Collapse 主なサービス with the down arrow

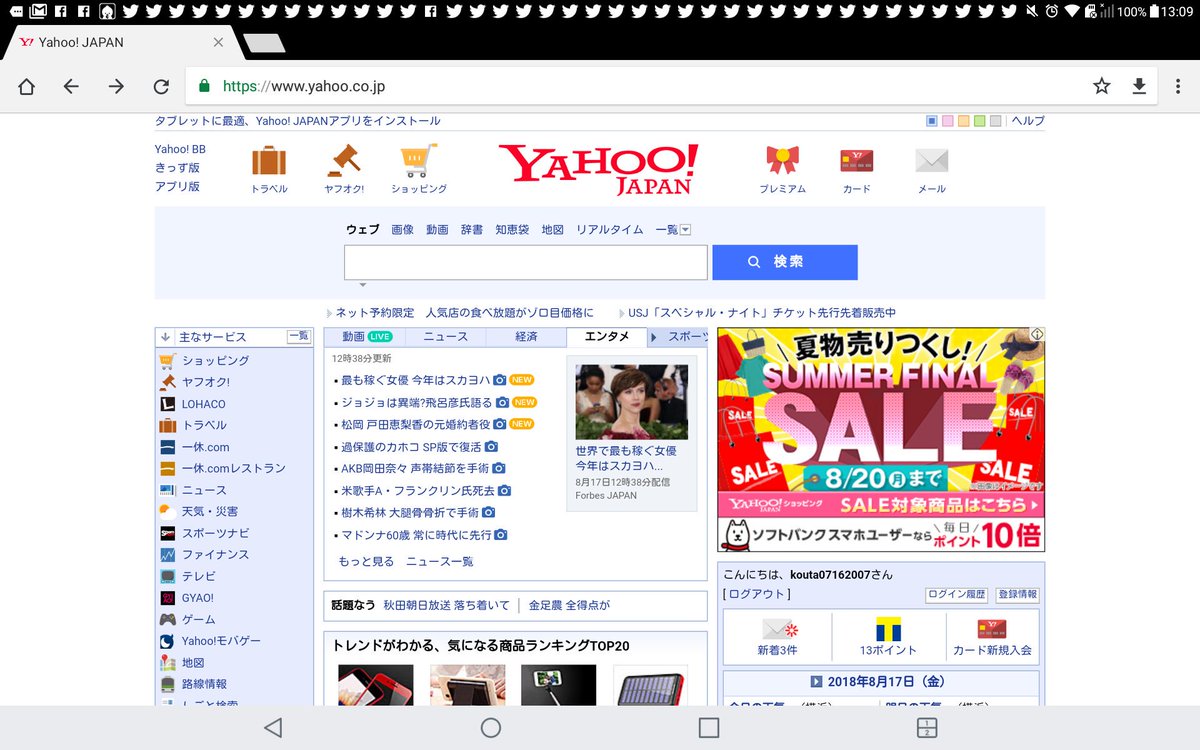click(x=166, y=337)
